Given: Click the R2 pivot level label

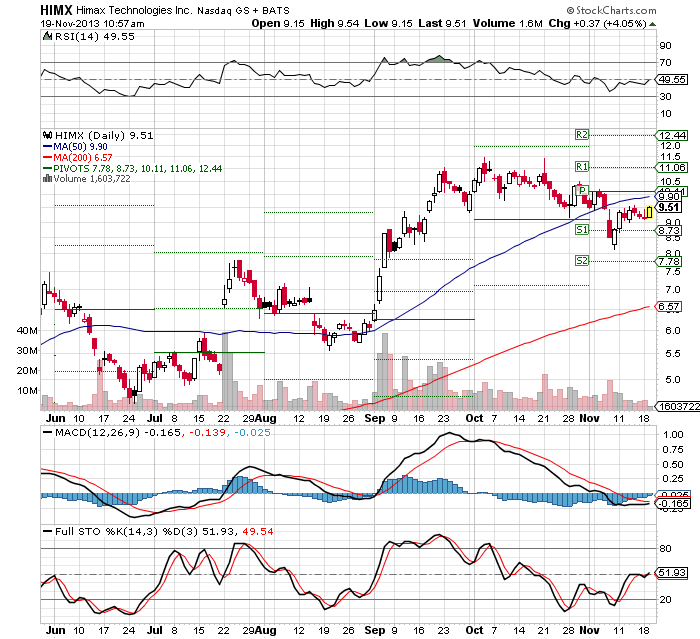Looking at the screenshot, I should (582, 135).
